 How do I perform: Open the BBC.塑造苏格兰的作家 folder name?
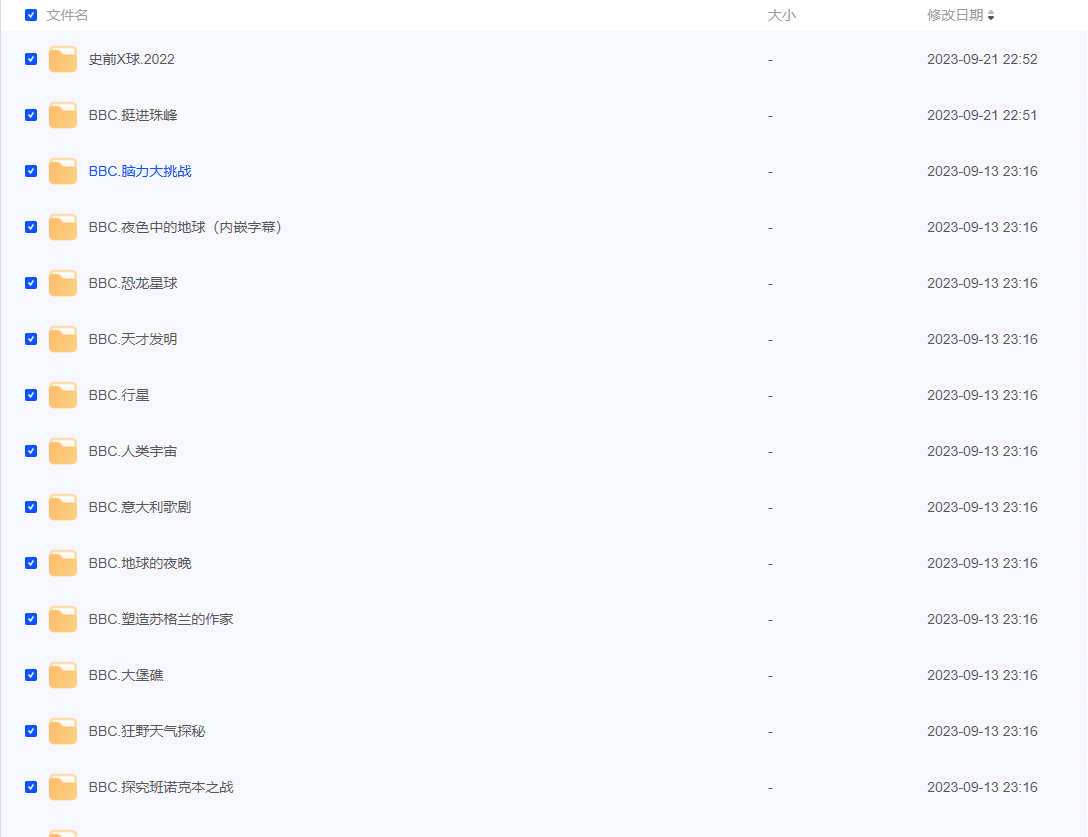click(x=161, y=619)
